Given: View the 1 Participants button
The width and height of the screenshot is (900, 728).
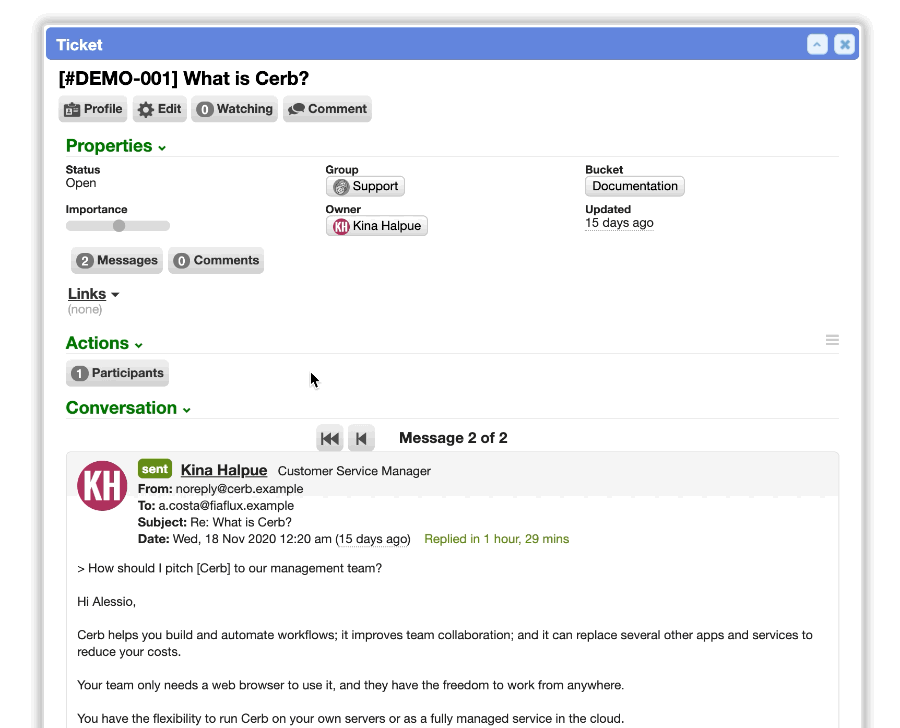Looking at the screenshot, I should pos(117,373).
